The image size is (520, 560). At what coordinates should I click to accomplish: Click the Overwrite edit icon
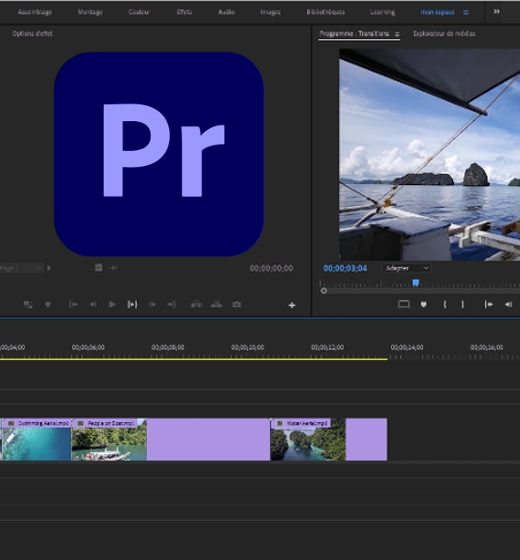pyautogui.click(x=216, y=304)
